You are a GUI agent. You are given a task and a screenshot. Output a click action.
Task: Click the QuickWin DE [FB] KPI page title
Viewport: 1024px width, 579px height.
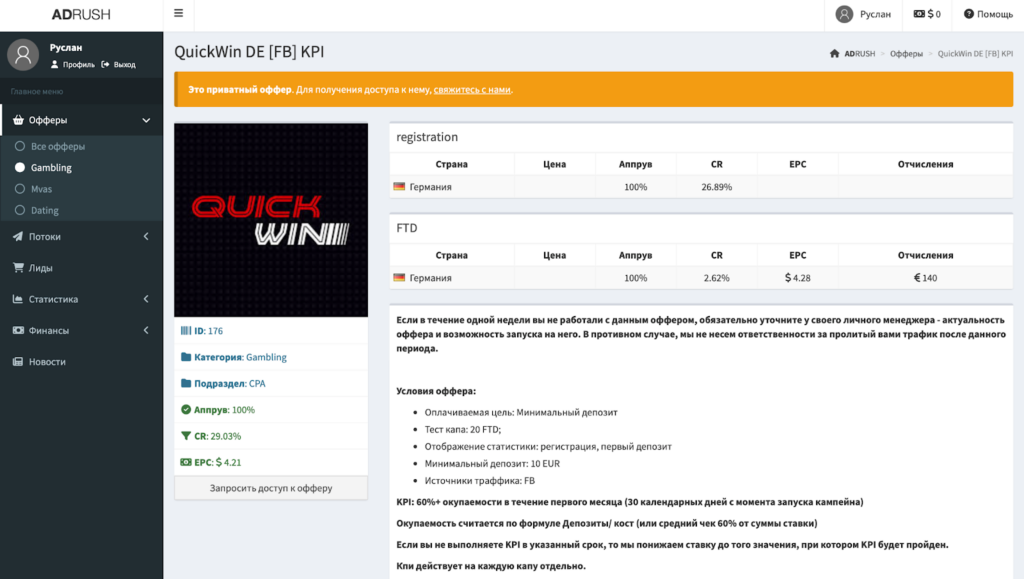tap(249, 52)
